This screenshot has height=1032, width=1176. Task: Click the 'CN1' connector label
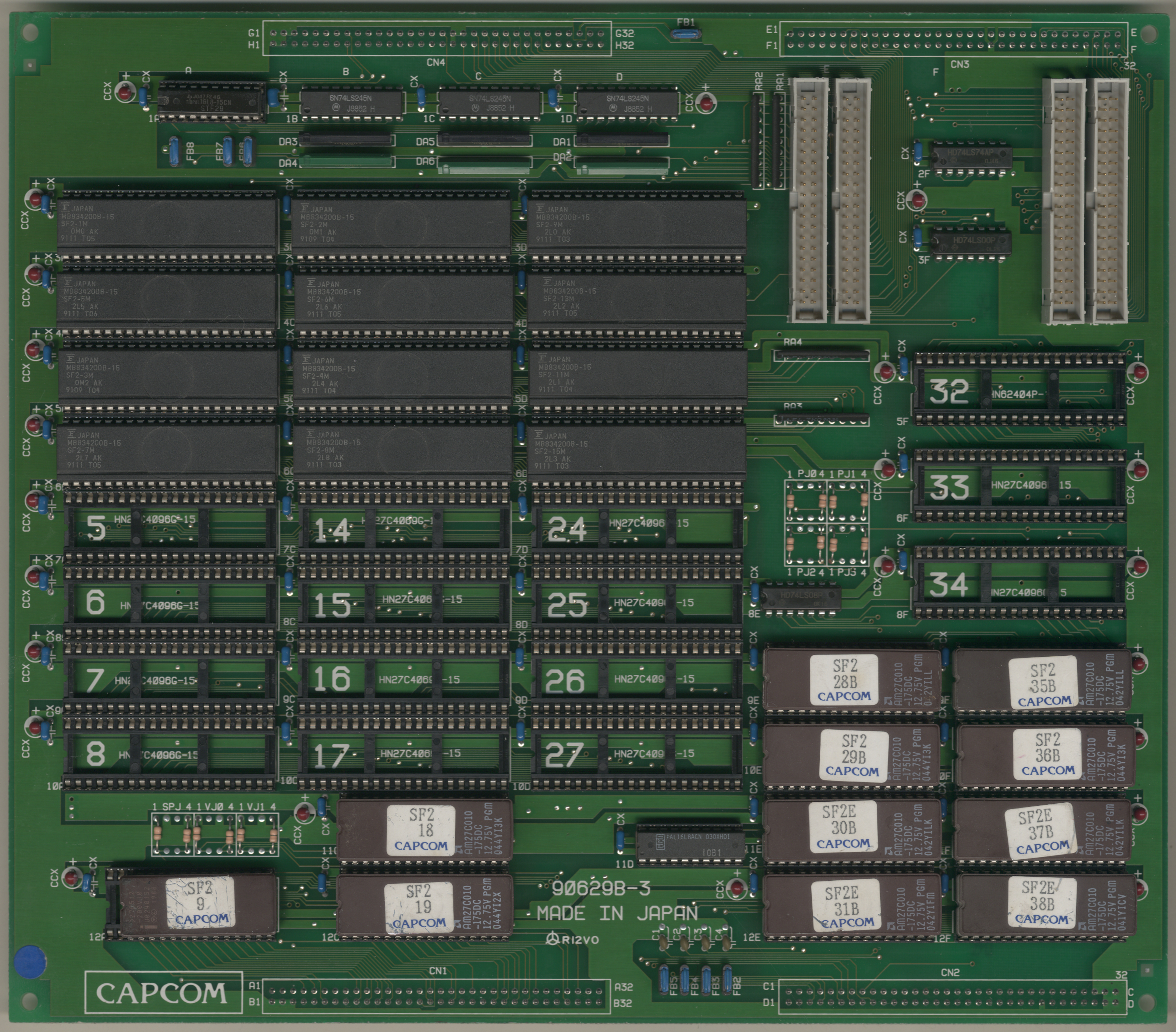click(438, 971)
